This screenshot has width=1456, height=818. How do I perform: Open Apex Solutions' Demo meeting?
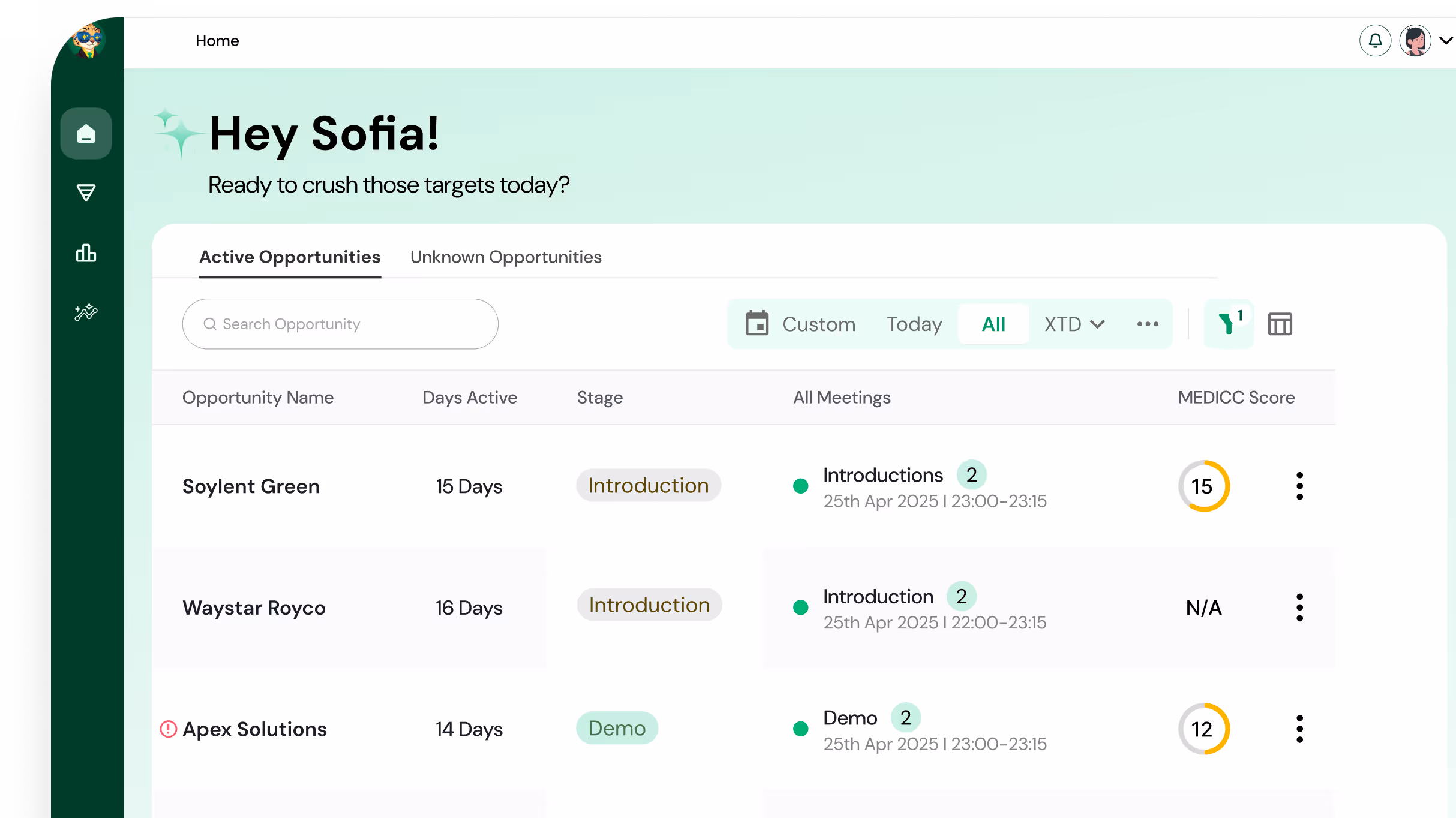pyautogui.click(x=850, y=718)
